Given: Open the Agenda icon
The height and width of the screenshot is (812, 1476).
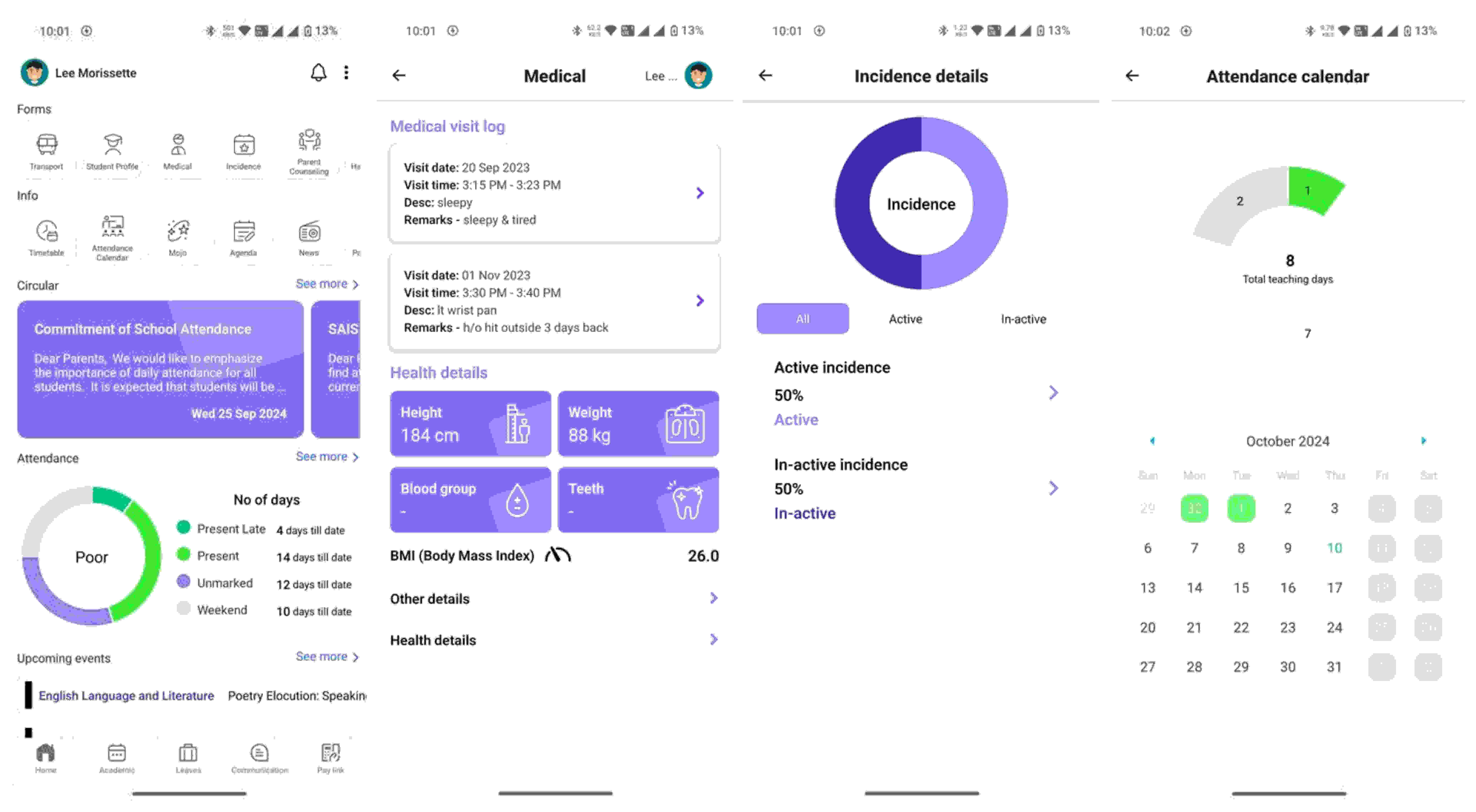Looking at the screenshot, I should pyautogui.click(x=244, y=231).
